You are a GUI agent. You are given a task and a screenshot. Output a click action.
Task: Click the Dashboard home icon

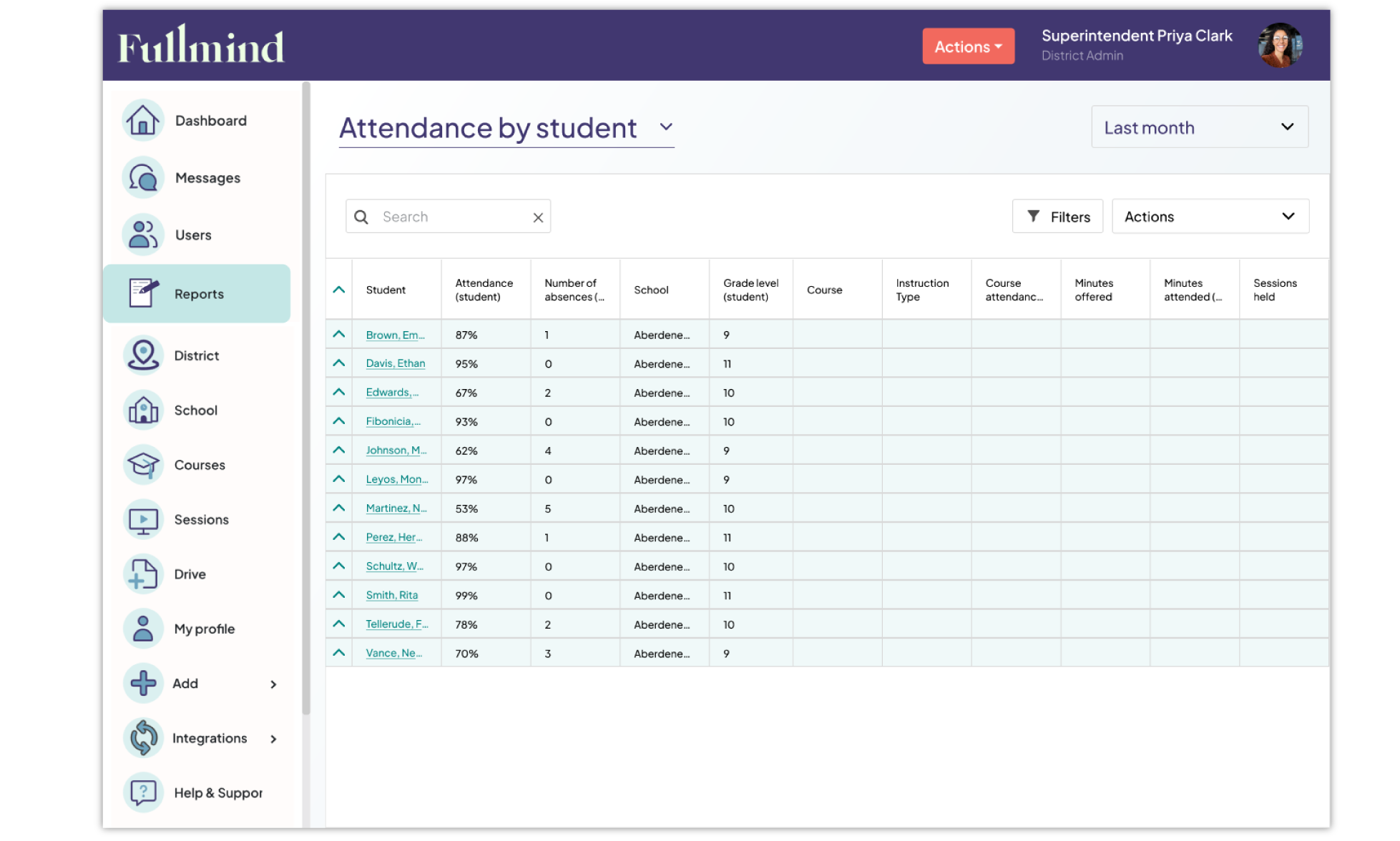coord(143,120)
